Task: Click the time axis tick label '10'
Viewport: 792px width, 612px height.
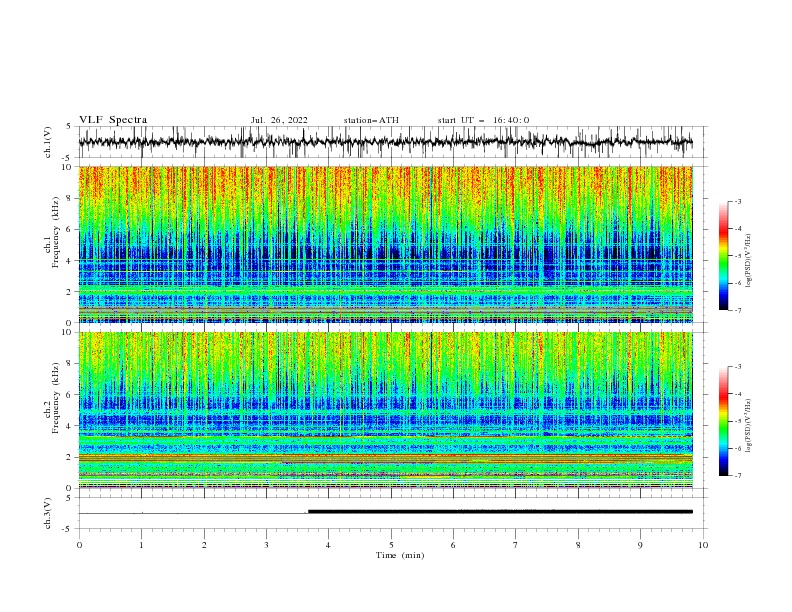Action: pyautogui.click(x=703, y=545)
